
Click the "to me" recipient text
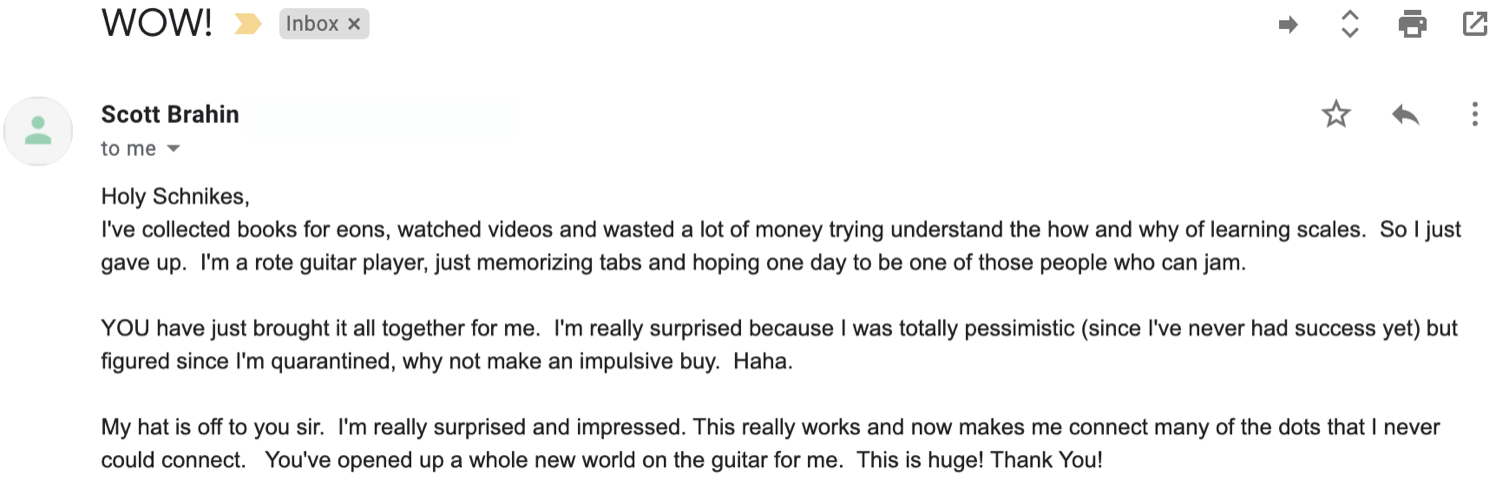128,149
